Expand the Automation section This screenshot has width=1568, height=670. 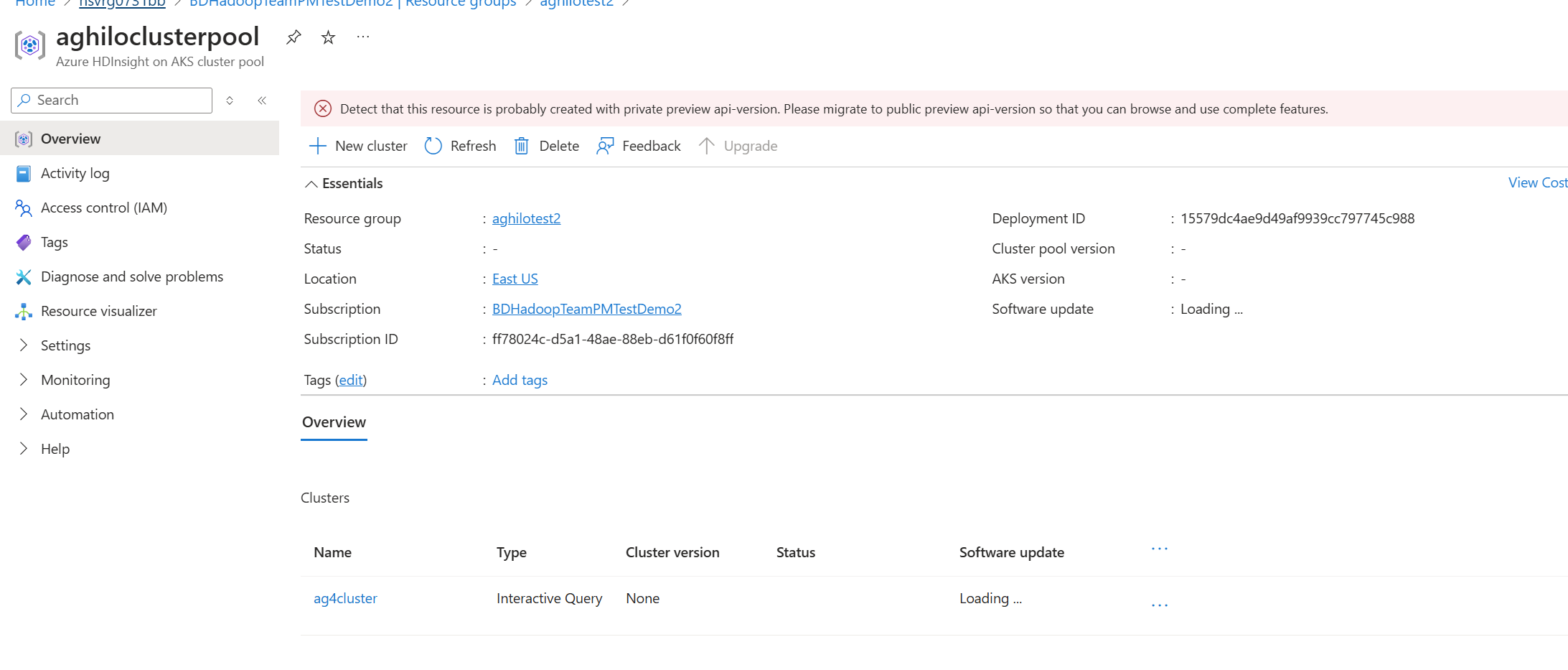point(24,414)
